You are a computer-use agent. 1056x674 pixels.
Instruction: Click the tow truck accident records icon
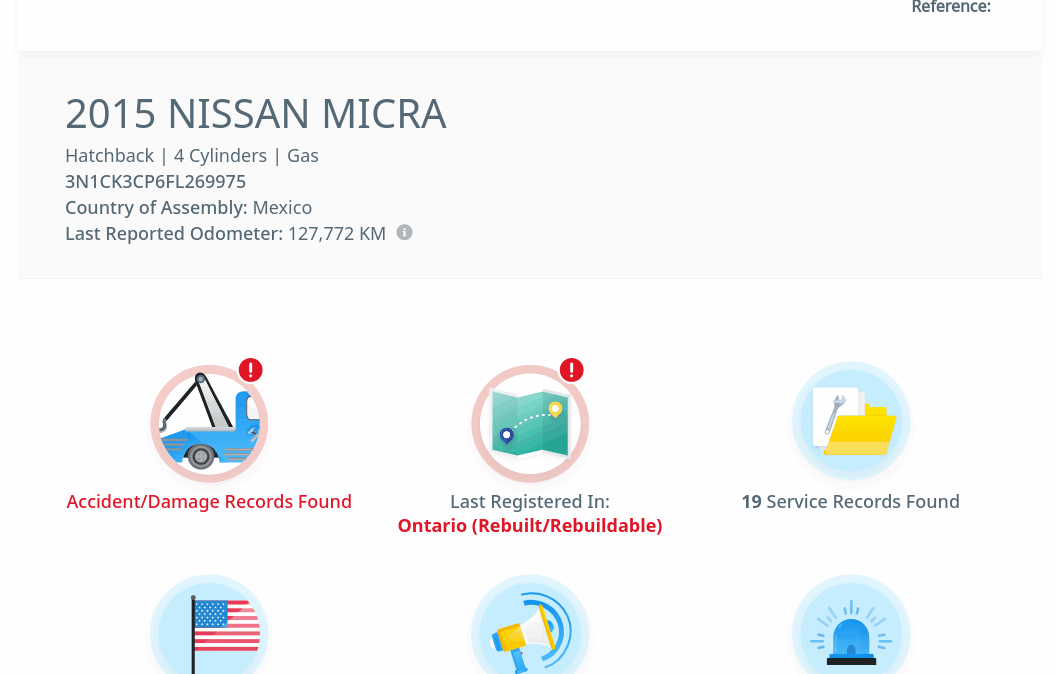[209, 424]
